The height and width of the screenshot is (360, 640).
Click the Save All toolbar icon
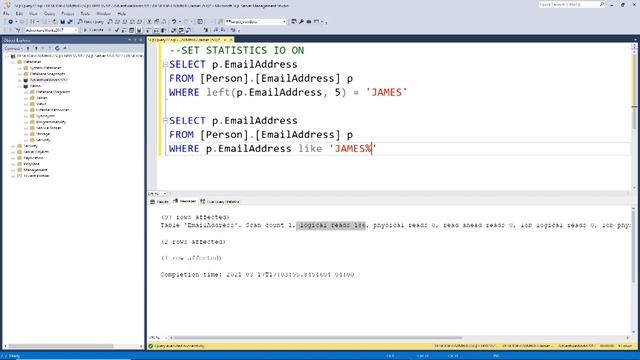70,22
